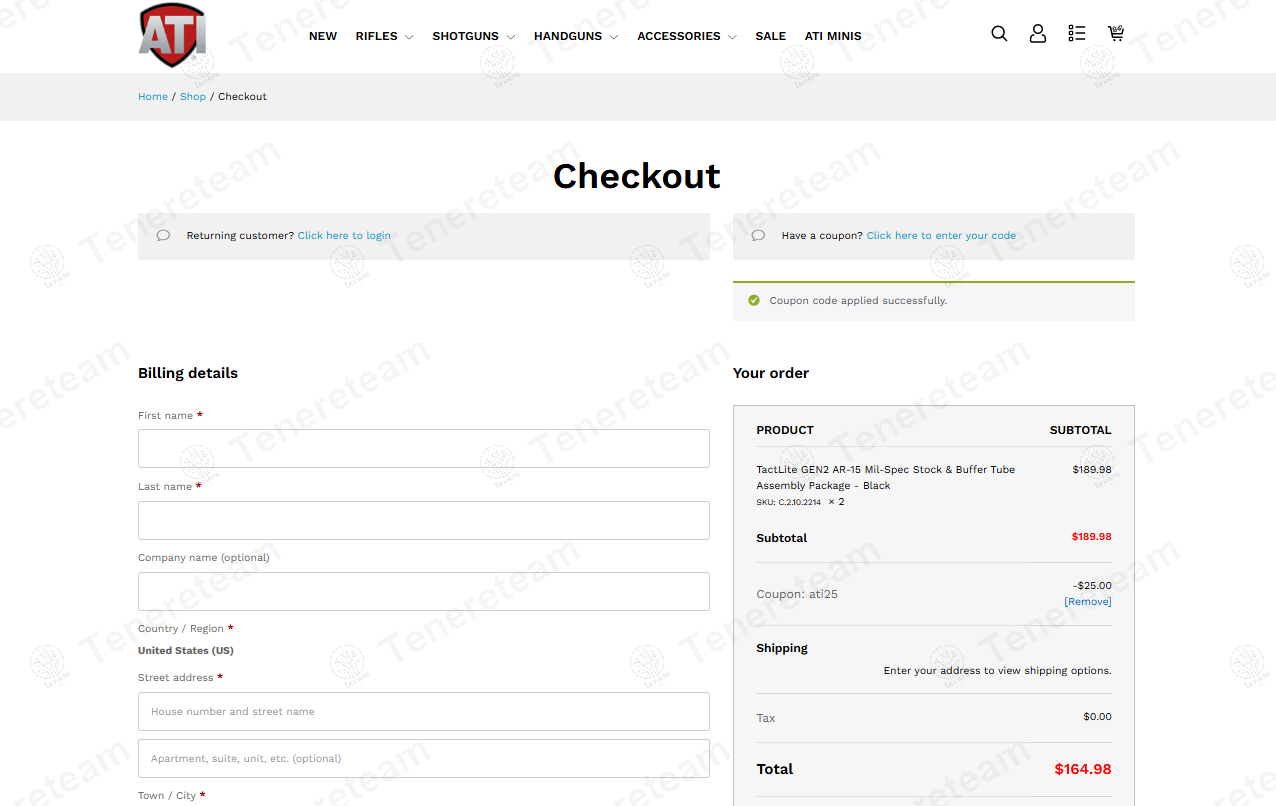Expand the Rifles dropdown menu
Viewport: 1276px width, 806px height.
tap(384, 36)
